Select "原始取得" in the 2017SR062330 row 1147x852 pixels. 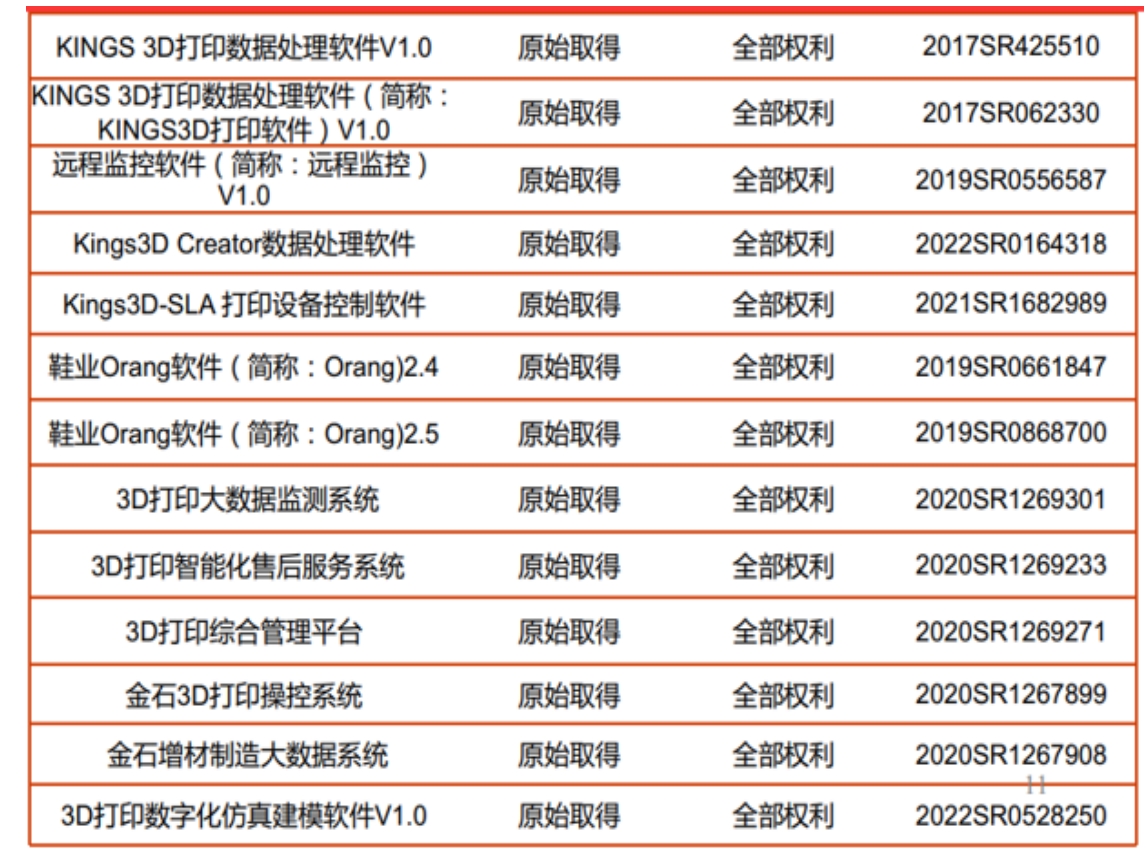[x=569, y=114]
